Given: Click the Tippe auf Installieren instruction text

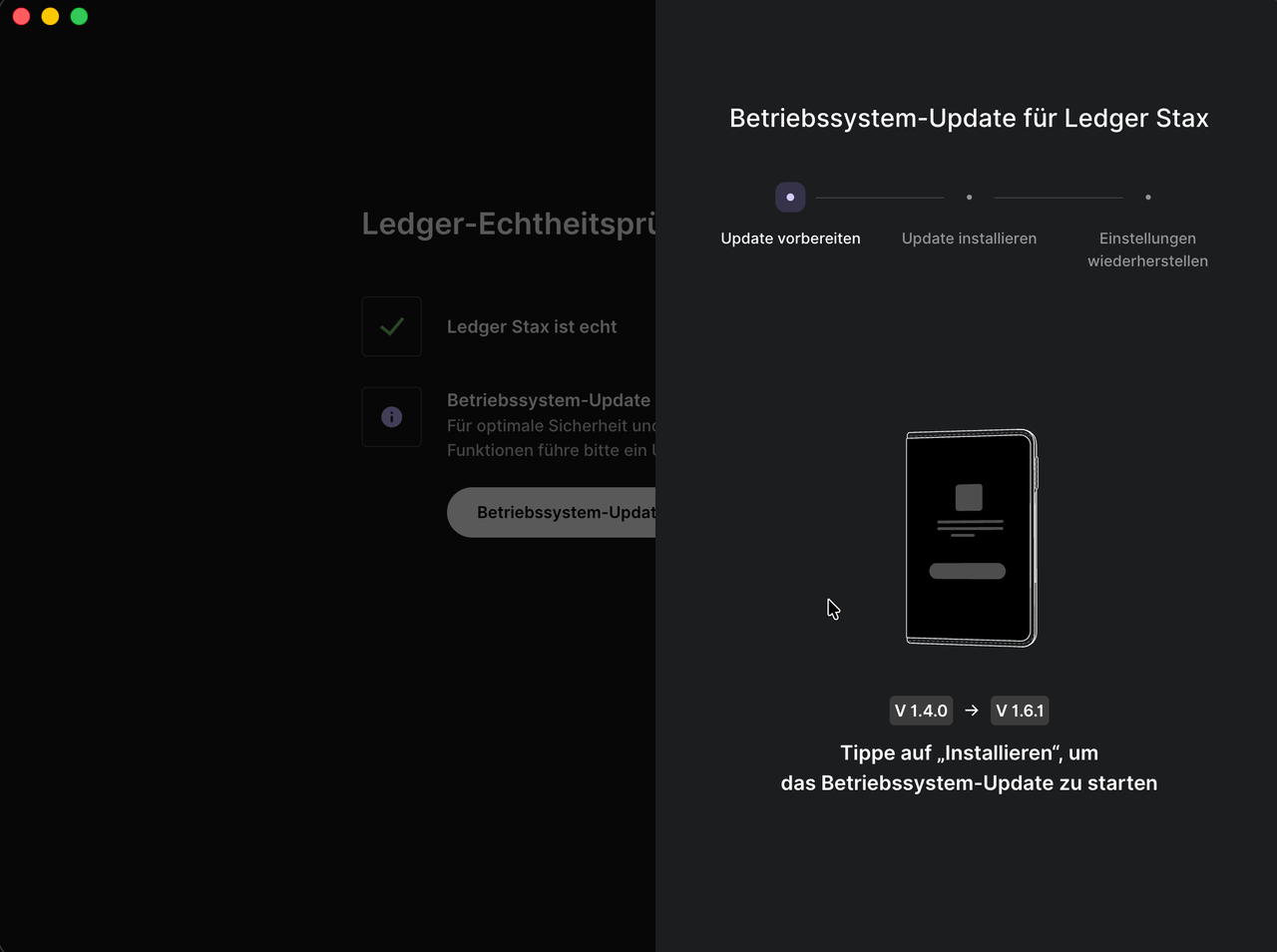Looking at the screenshot, I should click(969, 767).
